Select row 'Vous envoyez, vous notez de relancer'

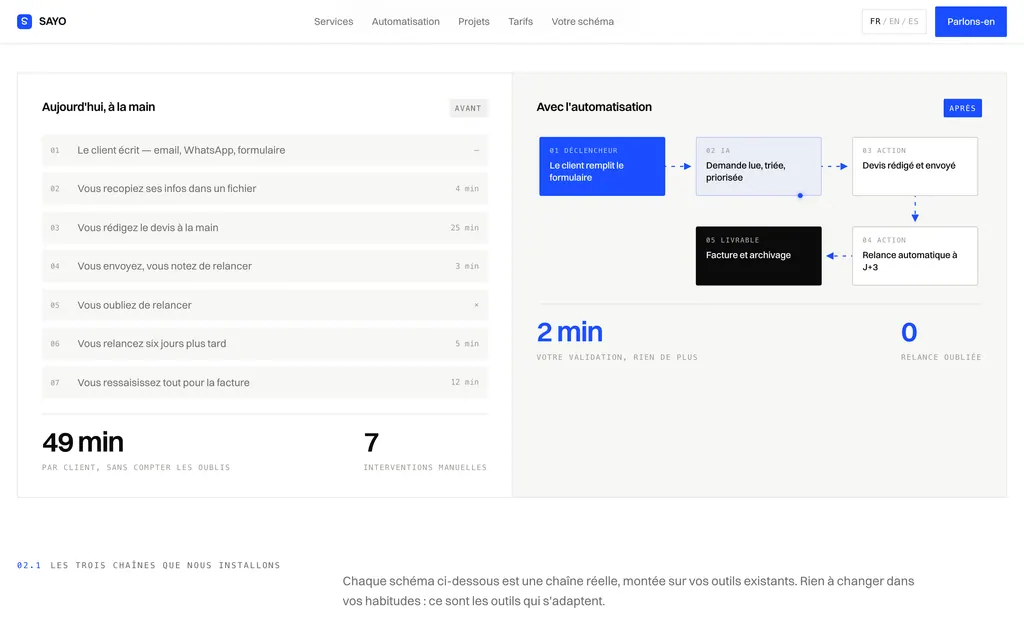point(264,266)
